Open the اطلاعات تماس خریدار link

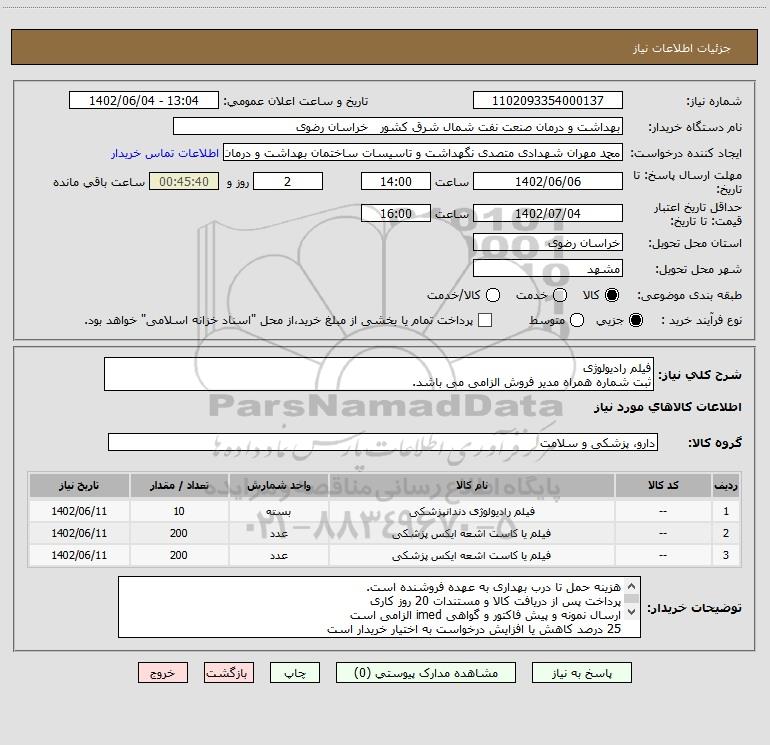click(165, 153)
